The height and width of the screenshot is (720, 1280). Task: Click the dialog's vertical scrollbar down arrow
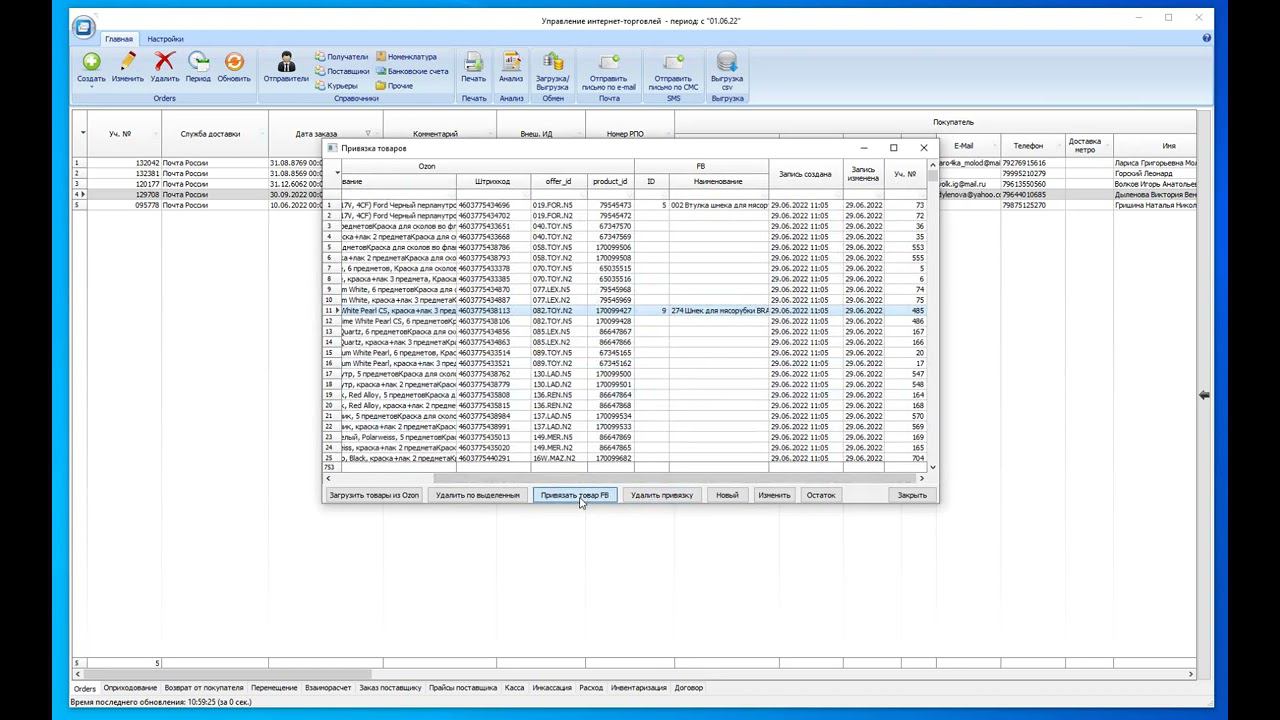coord(933,467)
